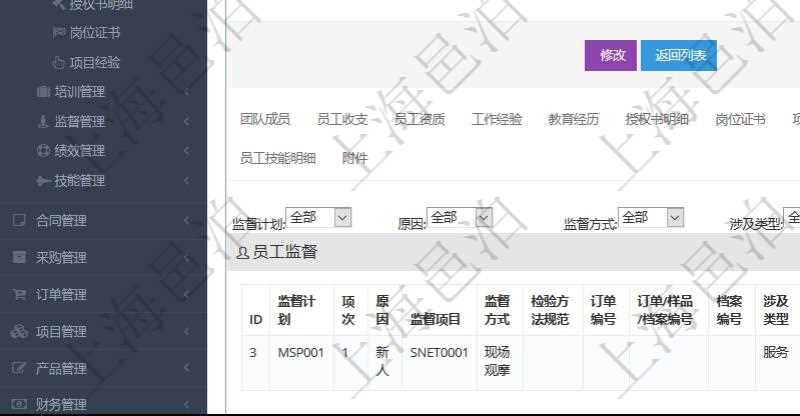Expand the 项目管理 menu arrow
800x416 pixels.
tap(186, 331)
